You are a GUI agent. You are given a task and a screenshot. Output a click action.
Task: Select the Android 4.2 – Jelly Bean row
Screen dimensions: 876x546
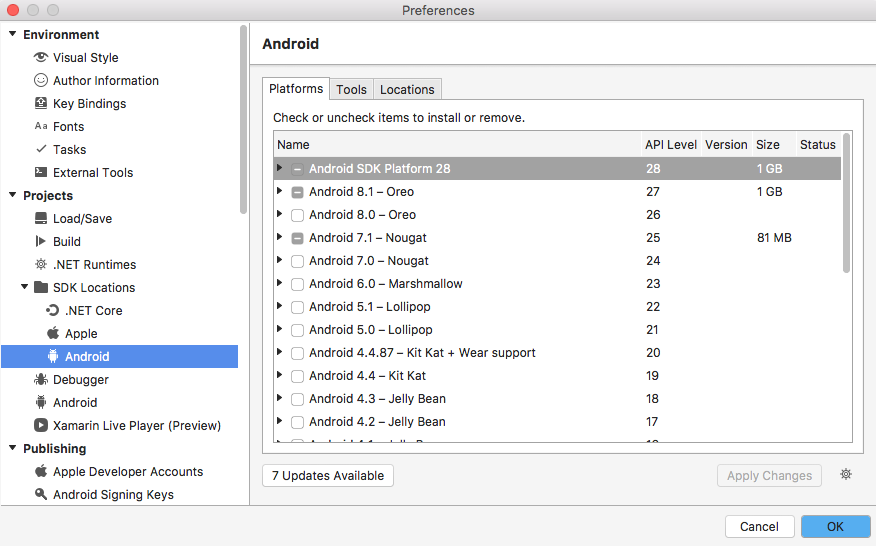point(558,421)
